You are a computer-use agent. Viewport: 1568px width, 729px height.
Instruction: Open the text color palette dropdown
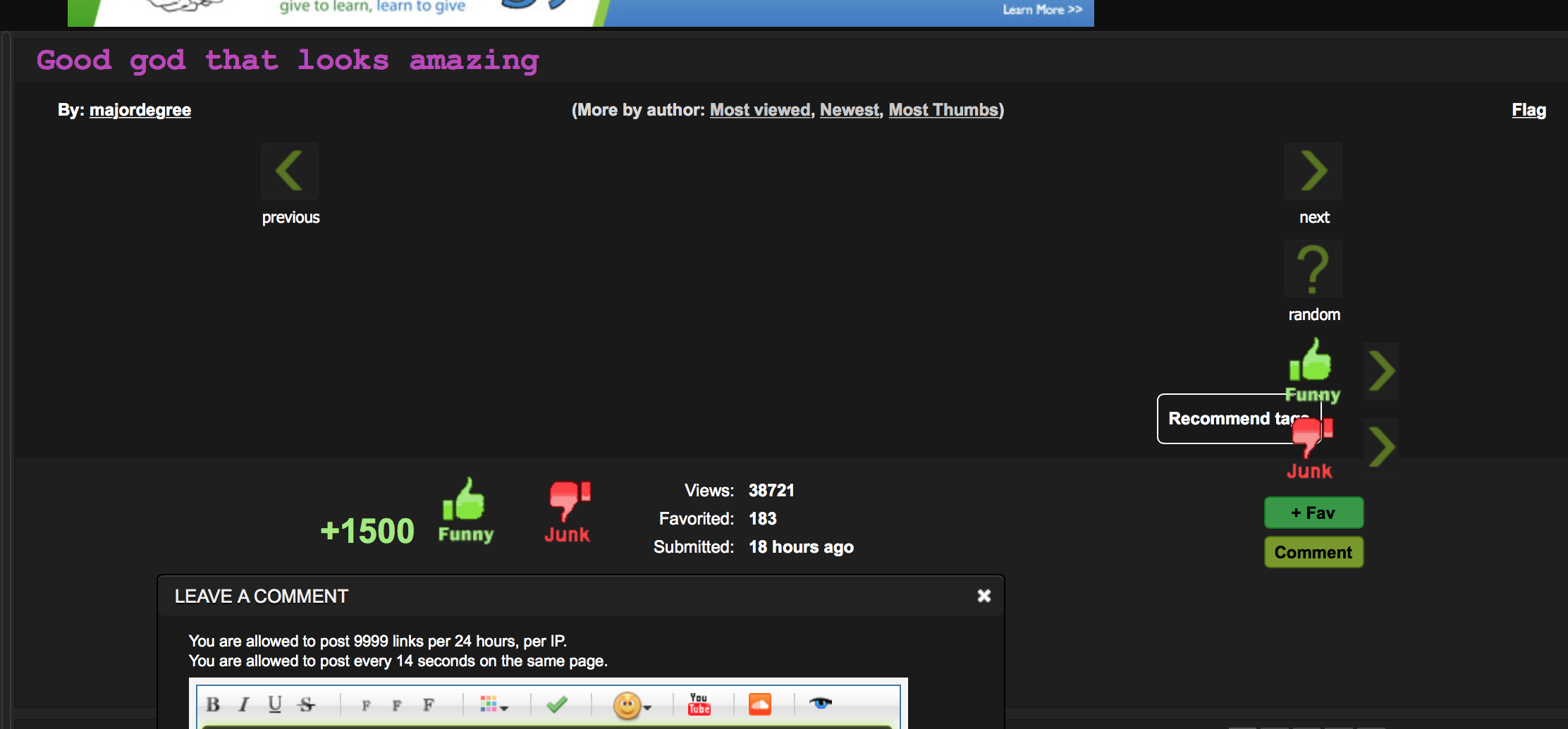coord(494,704)
